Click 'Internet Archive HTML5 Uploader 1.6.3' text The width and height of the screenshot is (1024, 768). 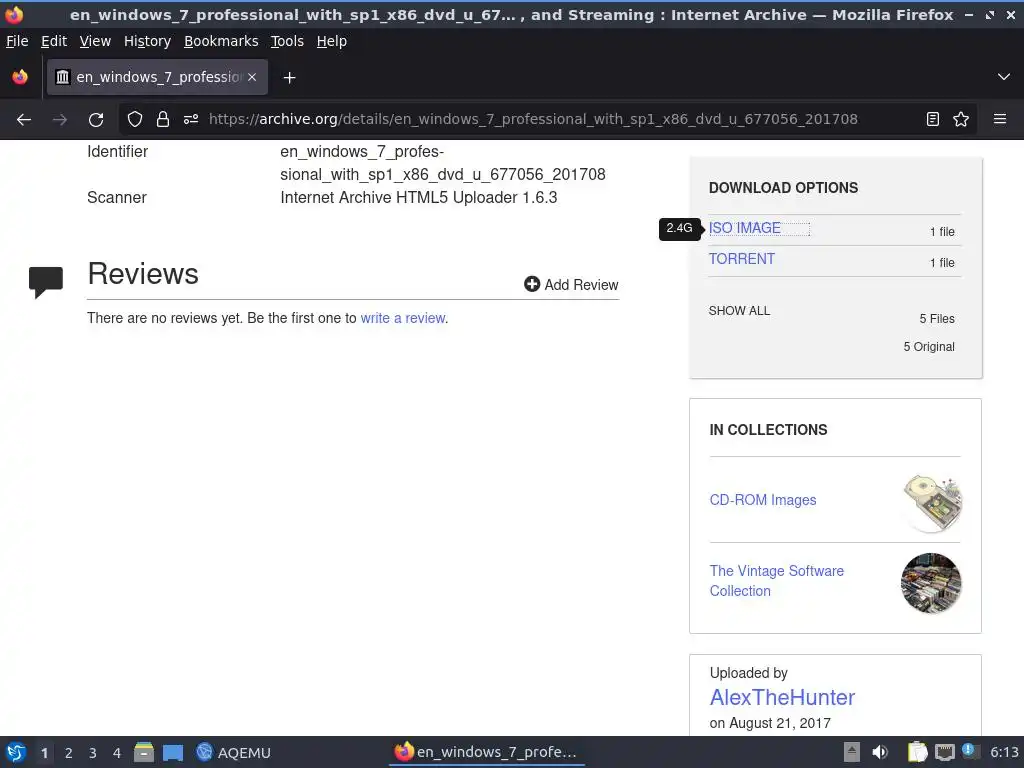tap(419, 198)
